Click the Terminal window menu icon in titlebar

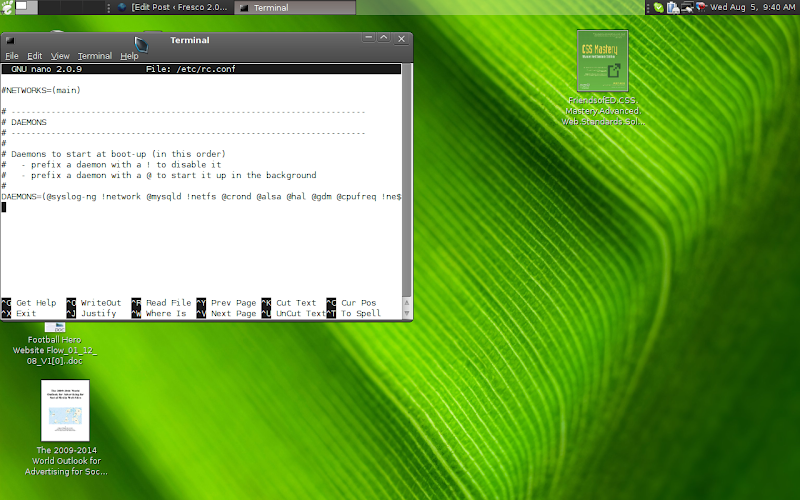point(10,40)
